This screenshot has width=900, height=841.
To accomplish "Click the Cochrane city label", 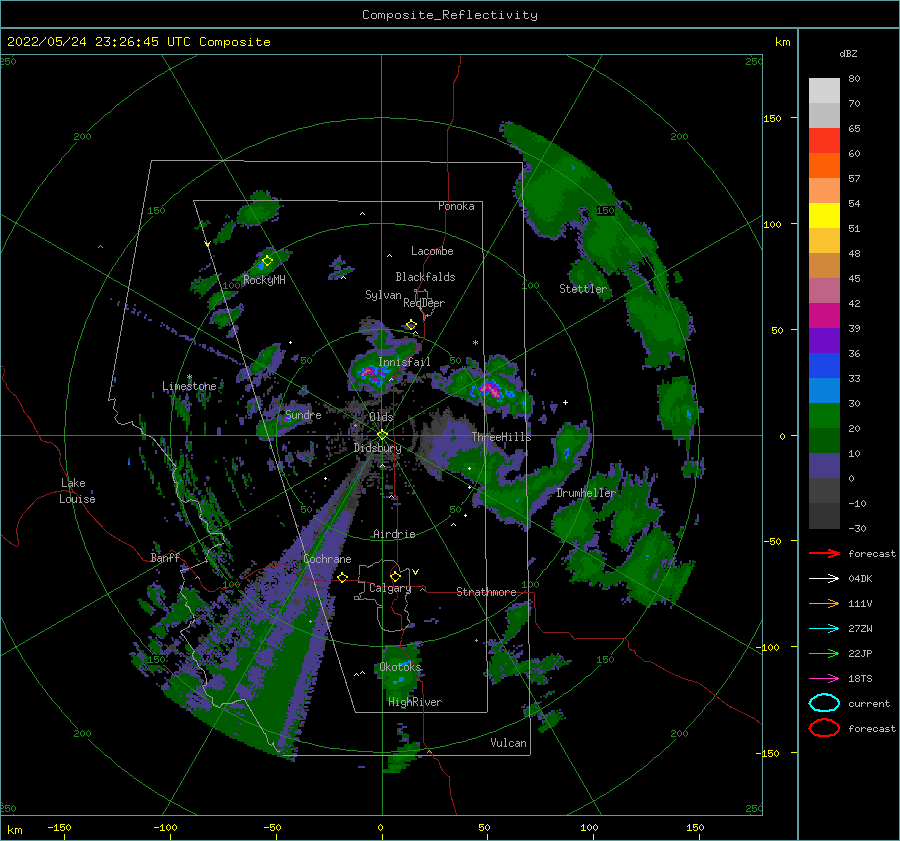I will [327, 559].
